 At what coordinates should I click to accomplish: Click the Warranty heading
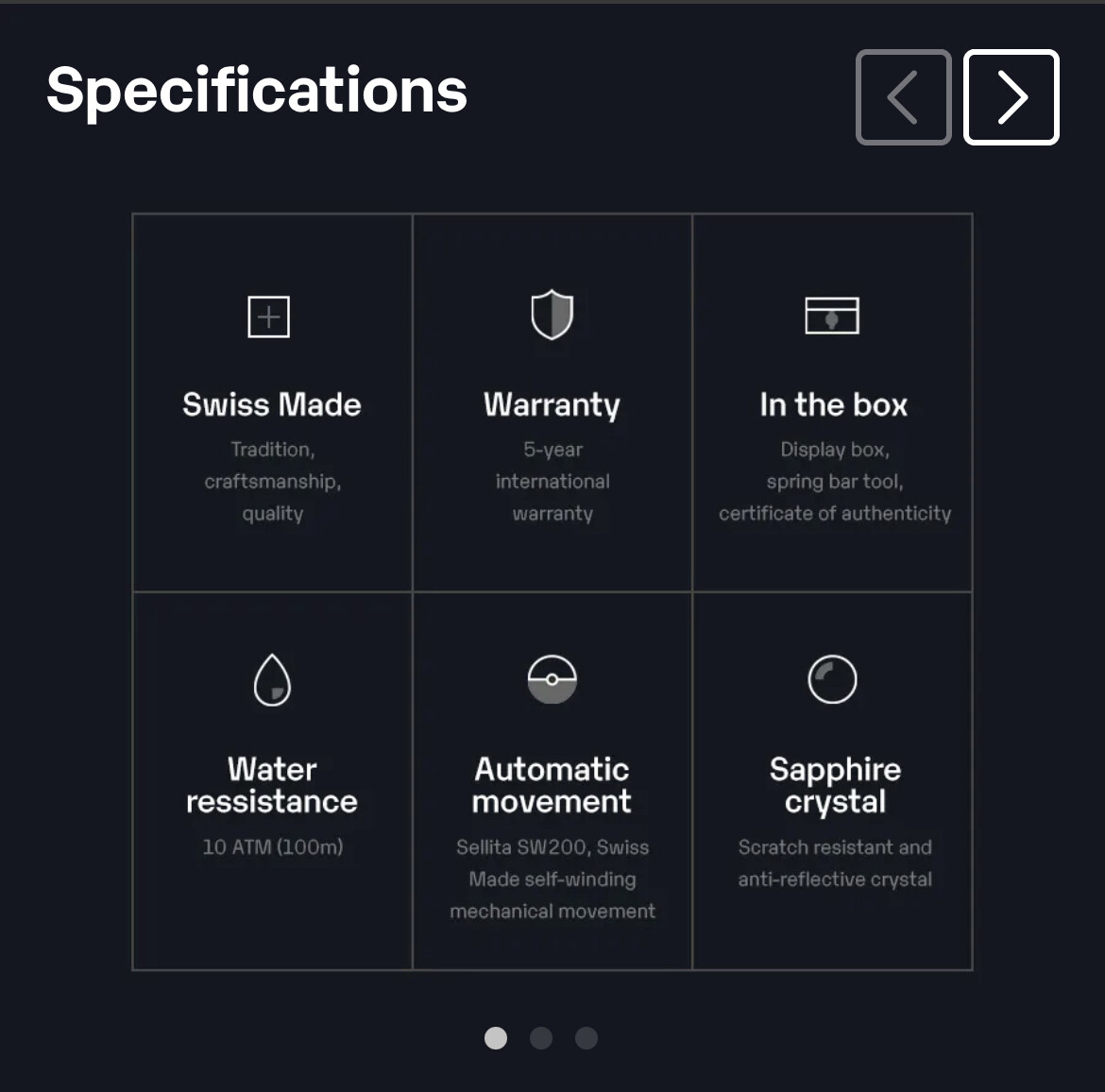[552, 405]
